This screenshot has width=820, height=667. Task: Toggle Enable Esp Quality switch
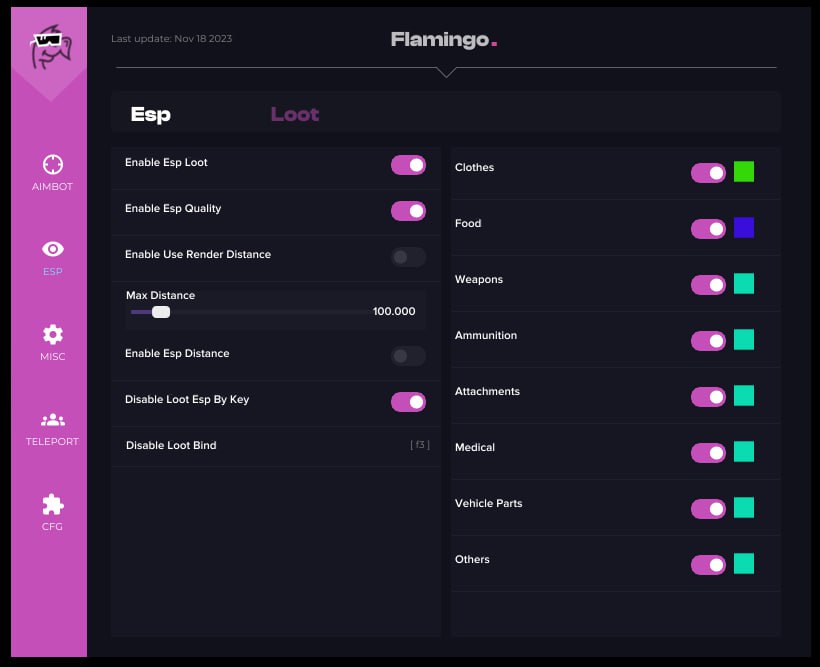point(408,211)
